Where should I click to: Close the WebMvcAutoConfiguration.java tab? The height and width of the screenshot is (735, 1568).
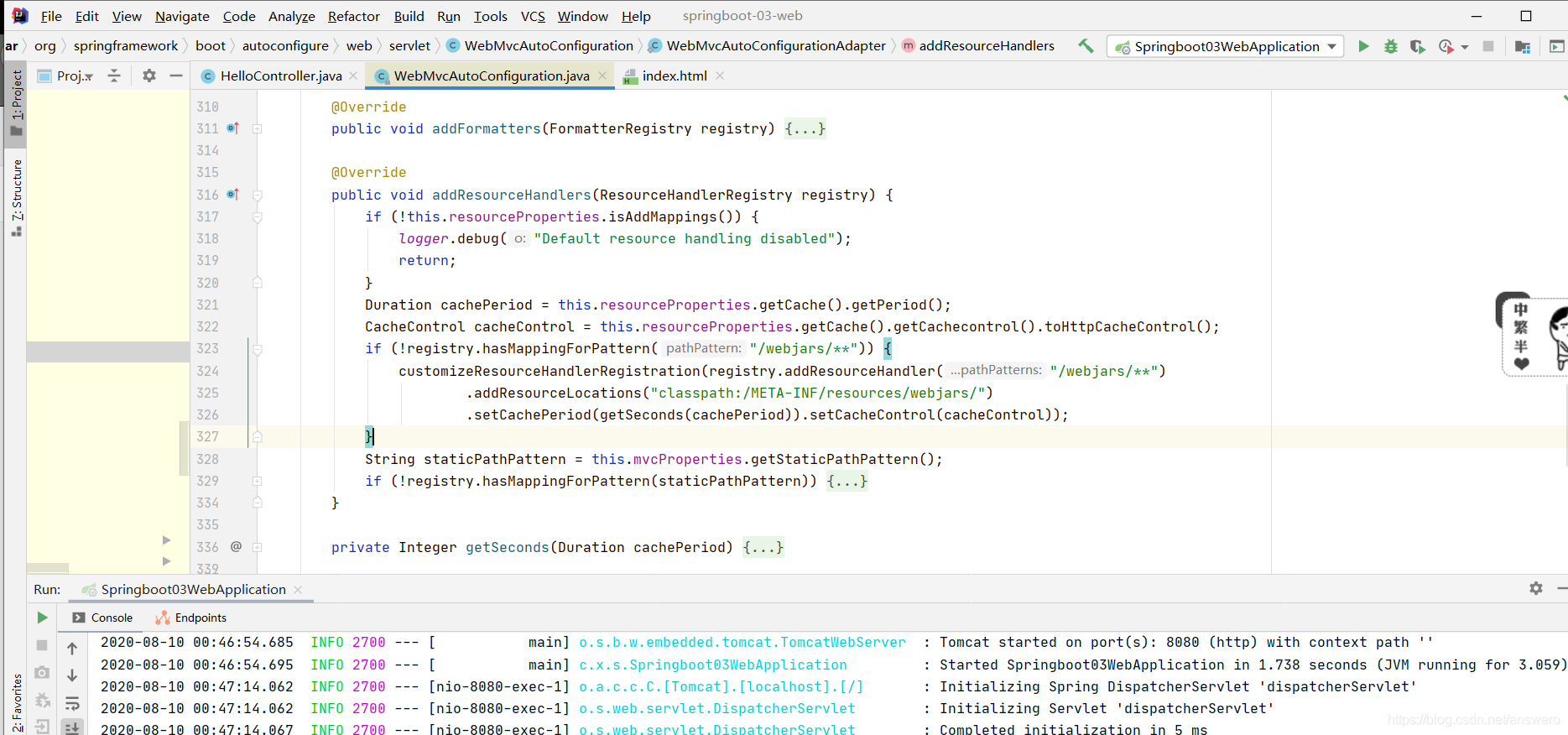click(x=602, y=76)
